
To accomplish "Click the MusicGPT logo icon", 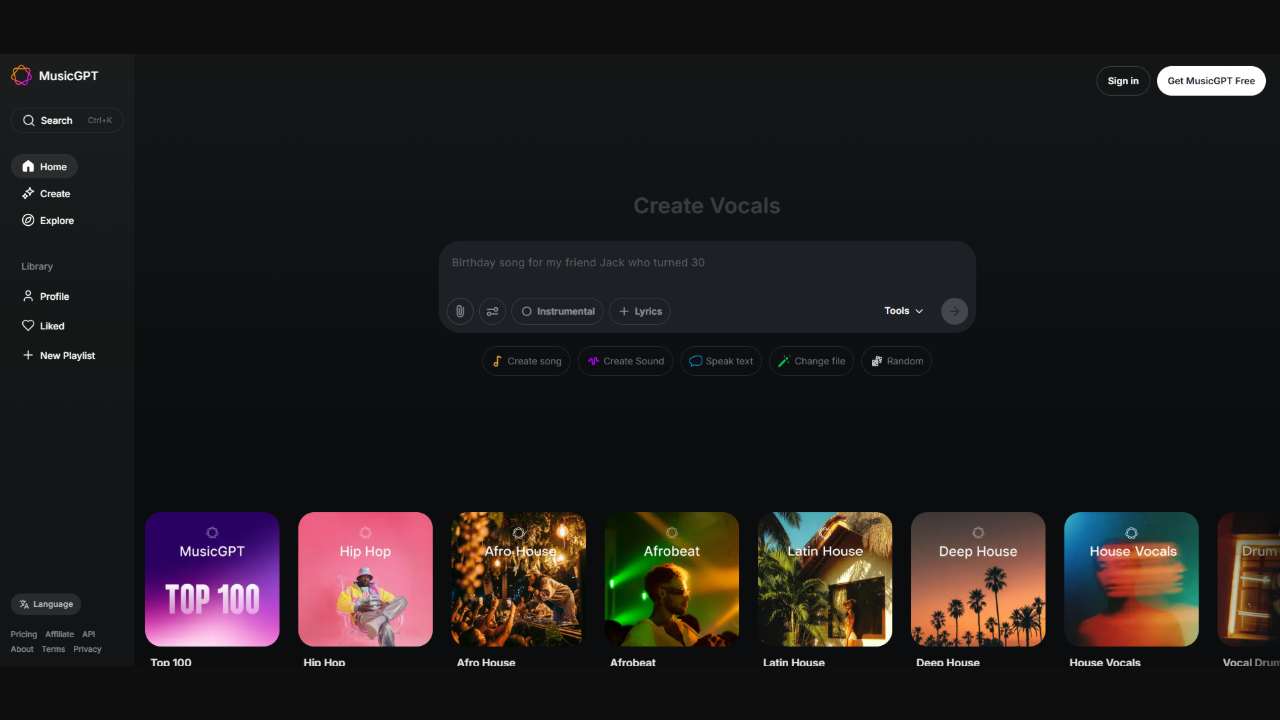I will coord(22,76).
